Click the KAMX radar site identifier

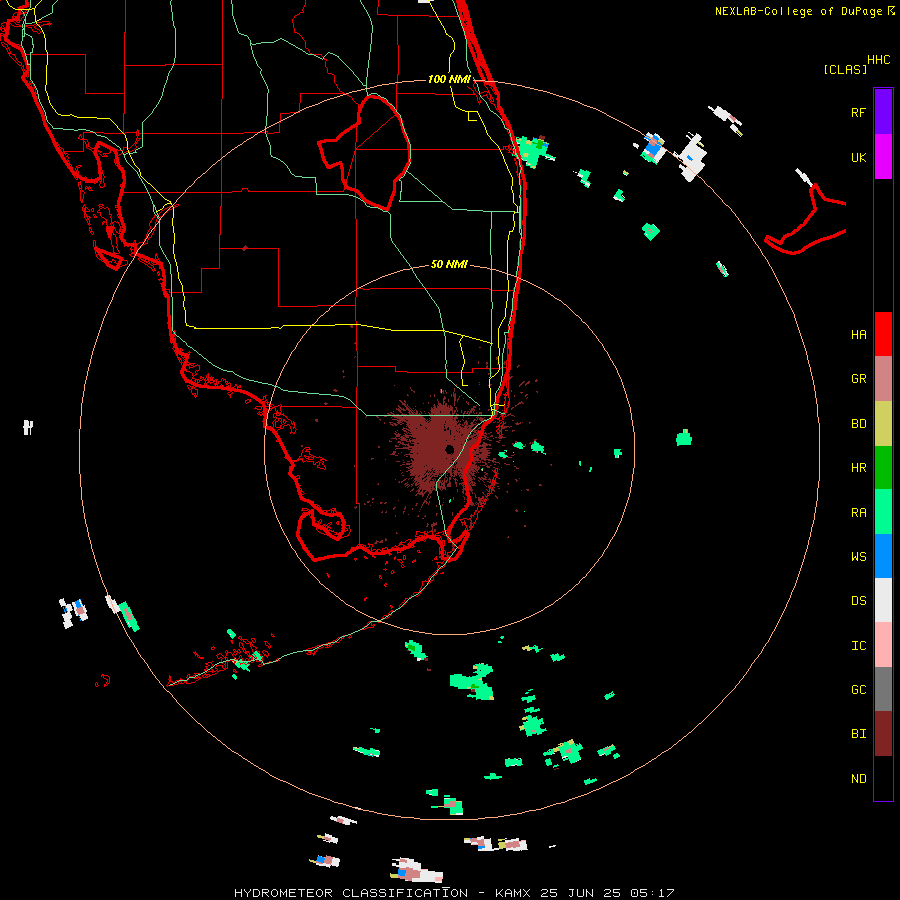point(514,893)
